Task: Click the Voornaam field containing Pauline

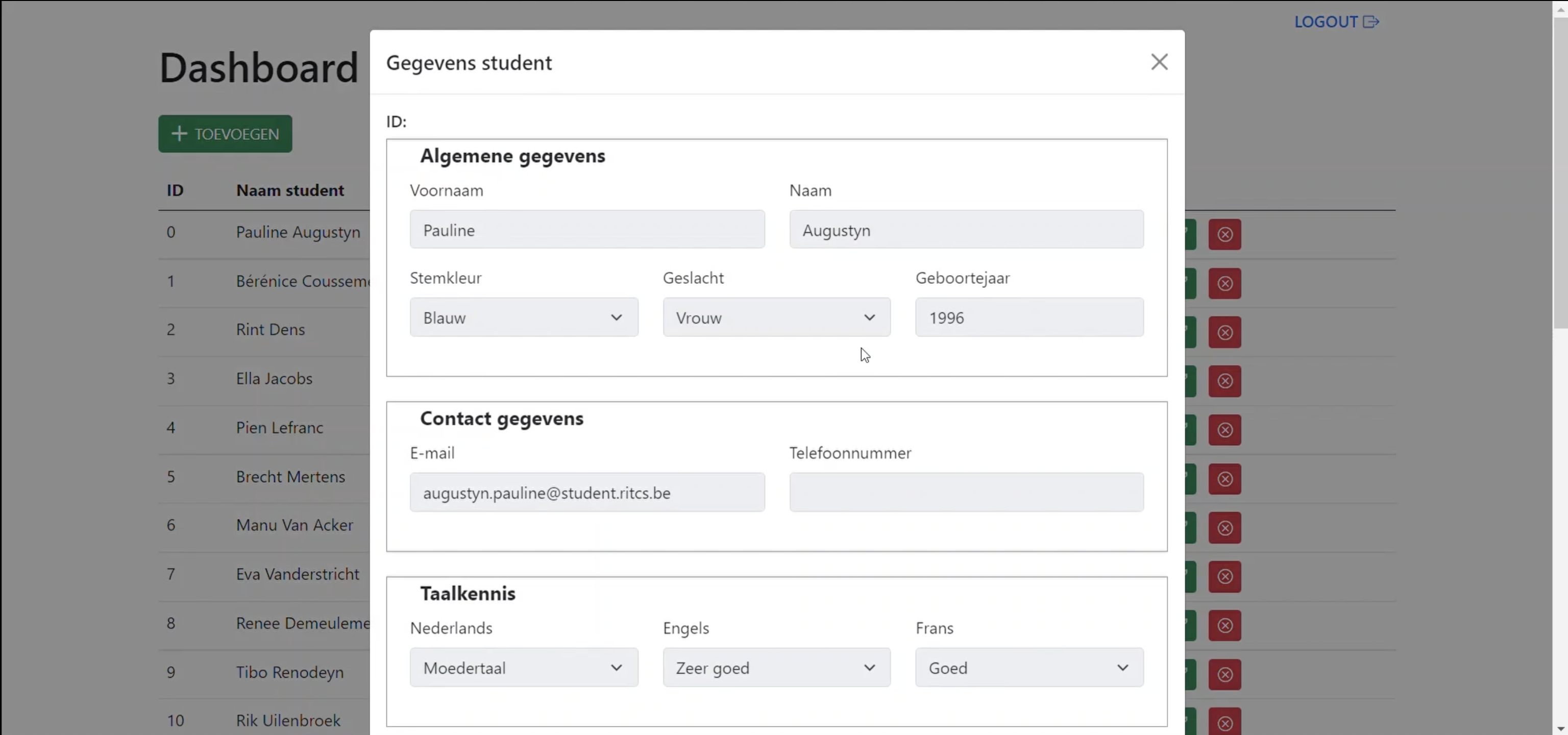Action: tap(587, 229)
